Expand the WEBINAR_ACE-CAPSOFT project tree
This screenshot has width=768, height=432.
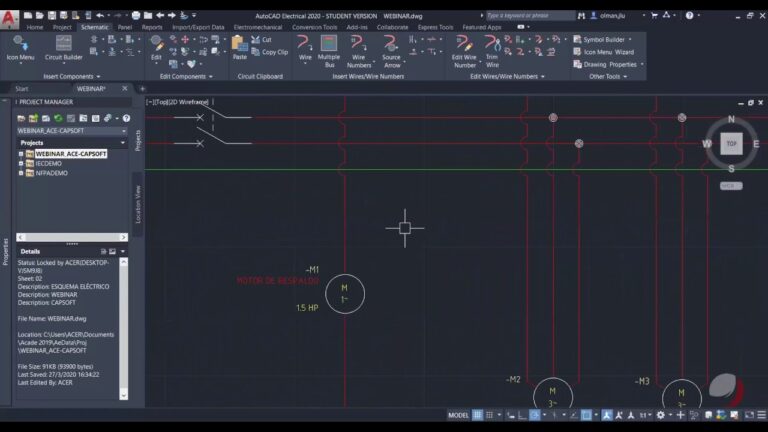21,154
